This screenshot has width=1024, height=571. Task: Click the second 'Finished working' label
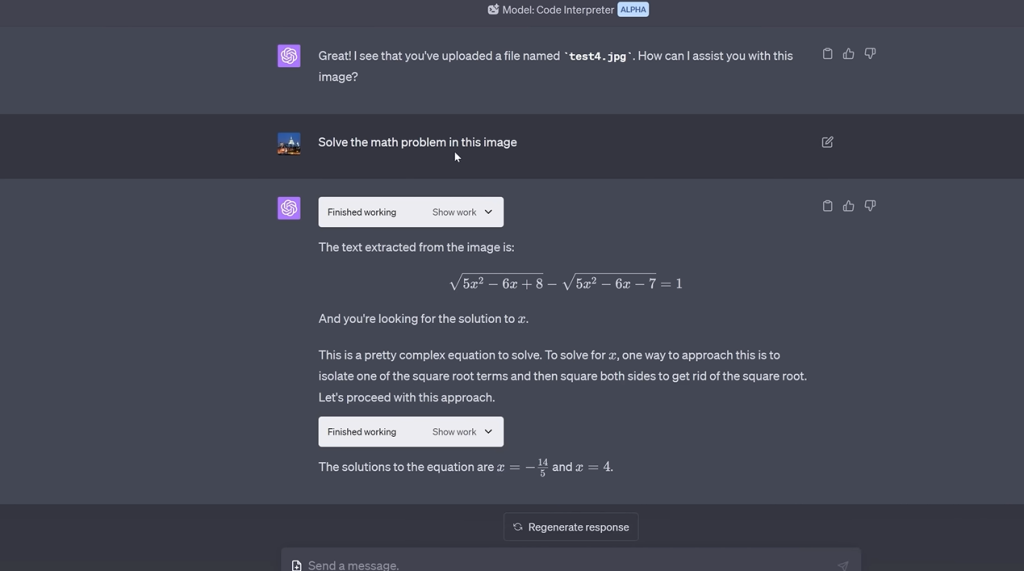362,432
